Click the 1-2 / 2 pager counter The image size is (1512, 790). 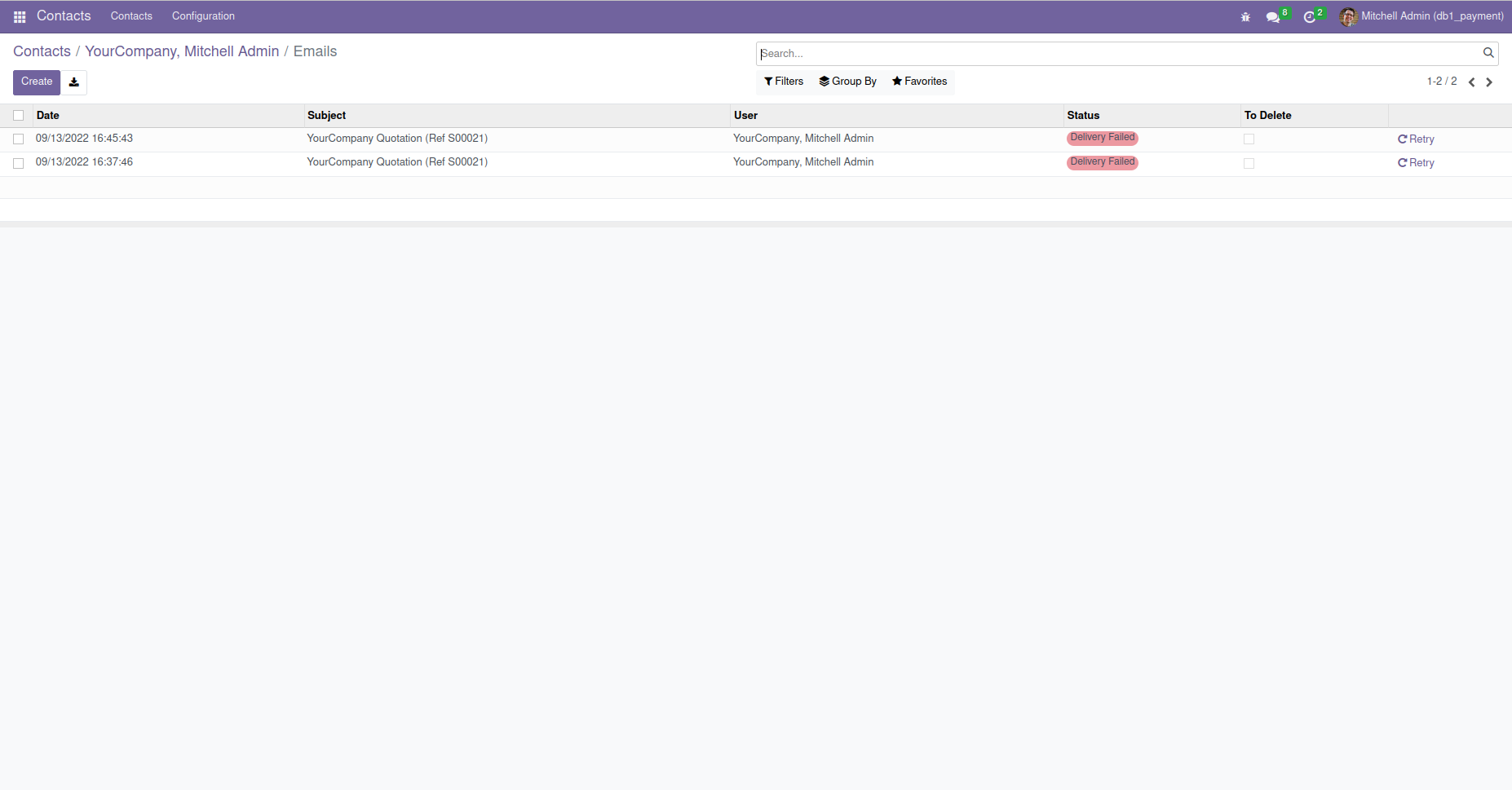1441,82
